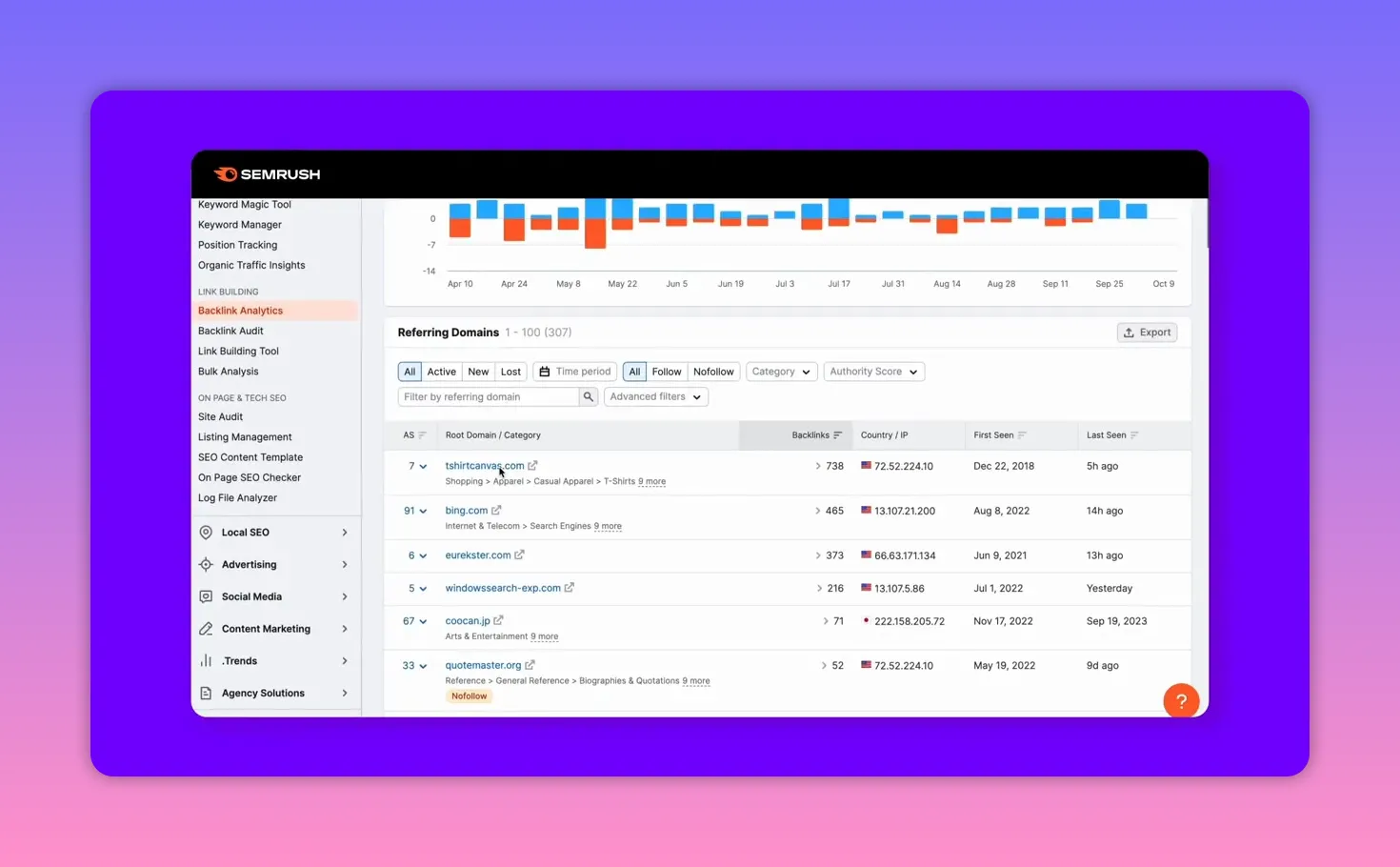Screen dimensions: 1400x867
Task: Open Log File Analyzer in sidebar
Action: pyautogui.click(x=237, y=497)
